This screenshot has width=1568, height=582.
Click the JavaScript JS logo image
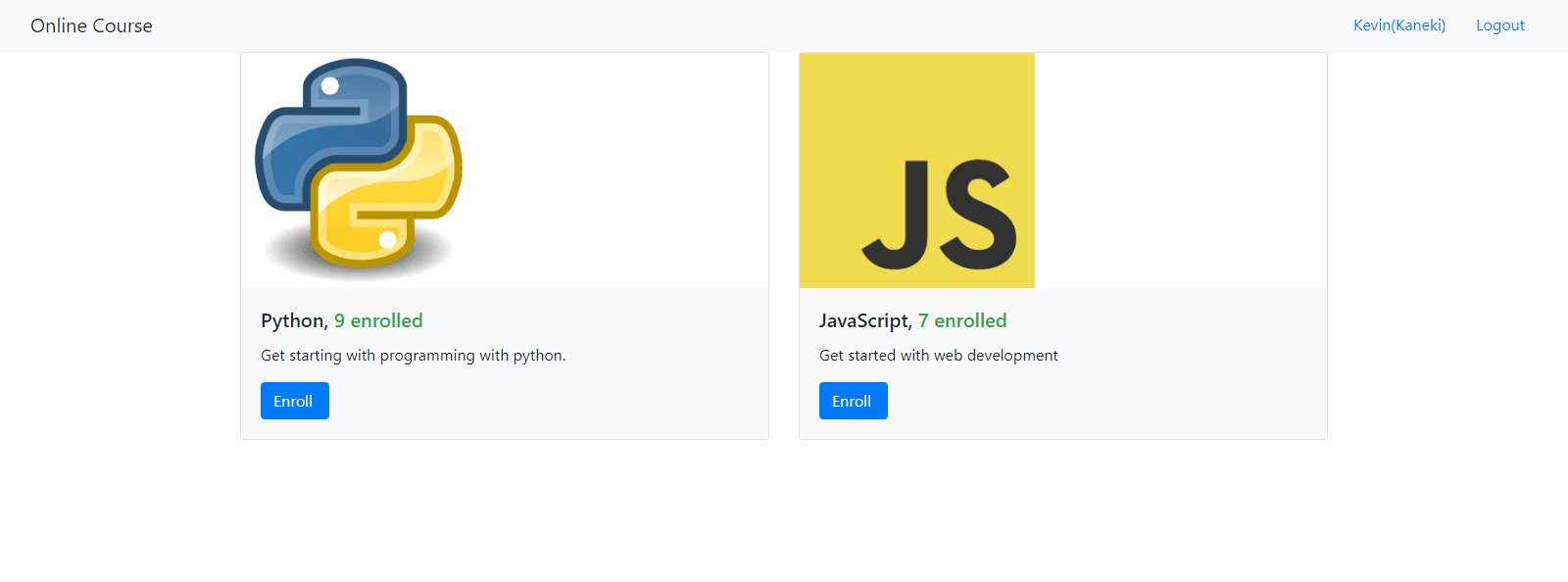pyautogui.click(x=917, y=170)
